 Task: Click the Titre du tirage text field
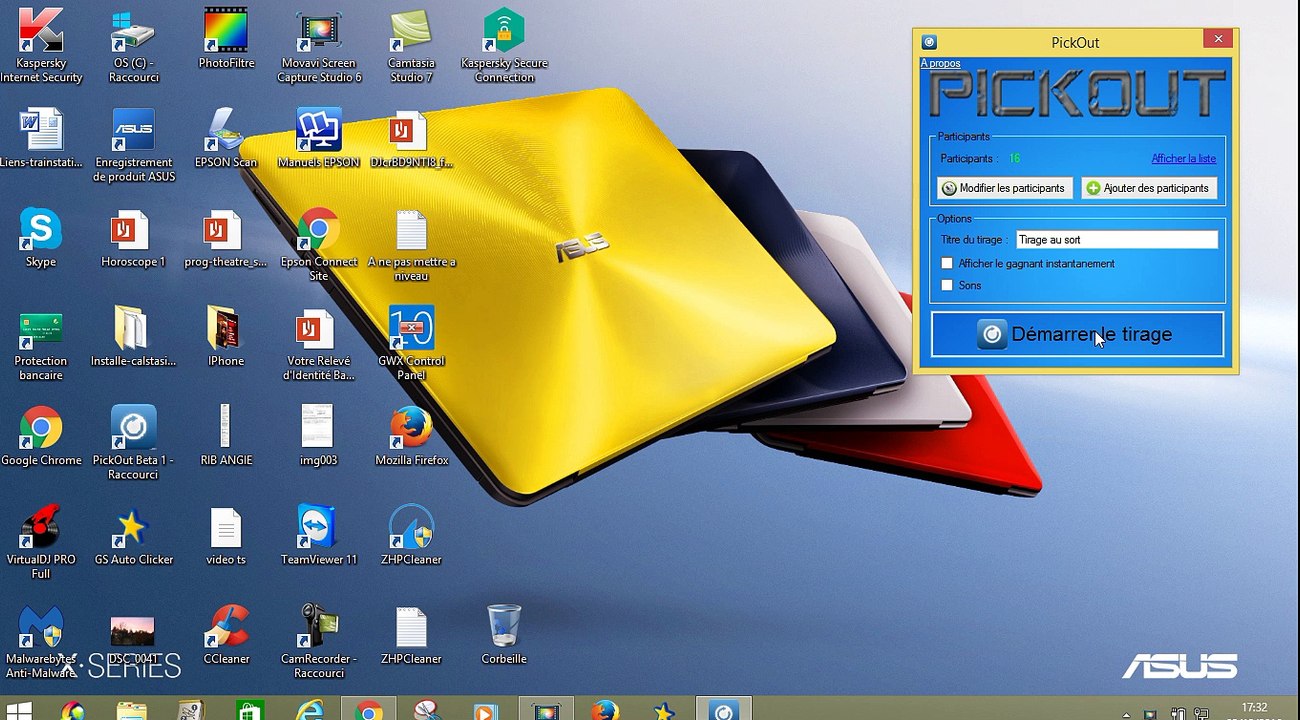coord(1116,240)
